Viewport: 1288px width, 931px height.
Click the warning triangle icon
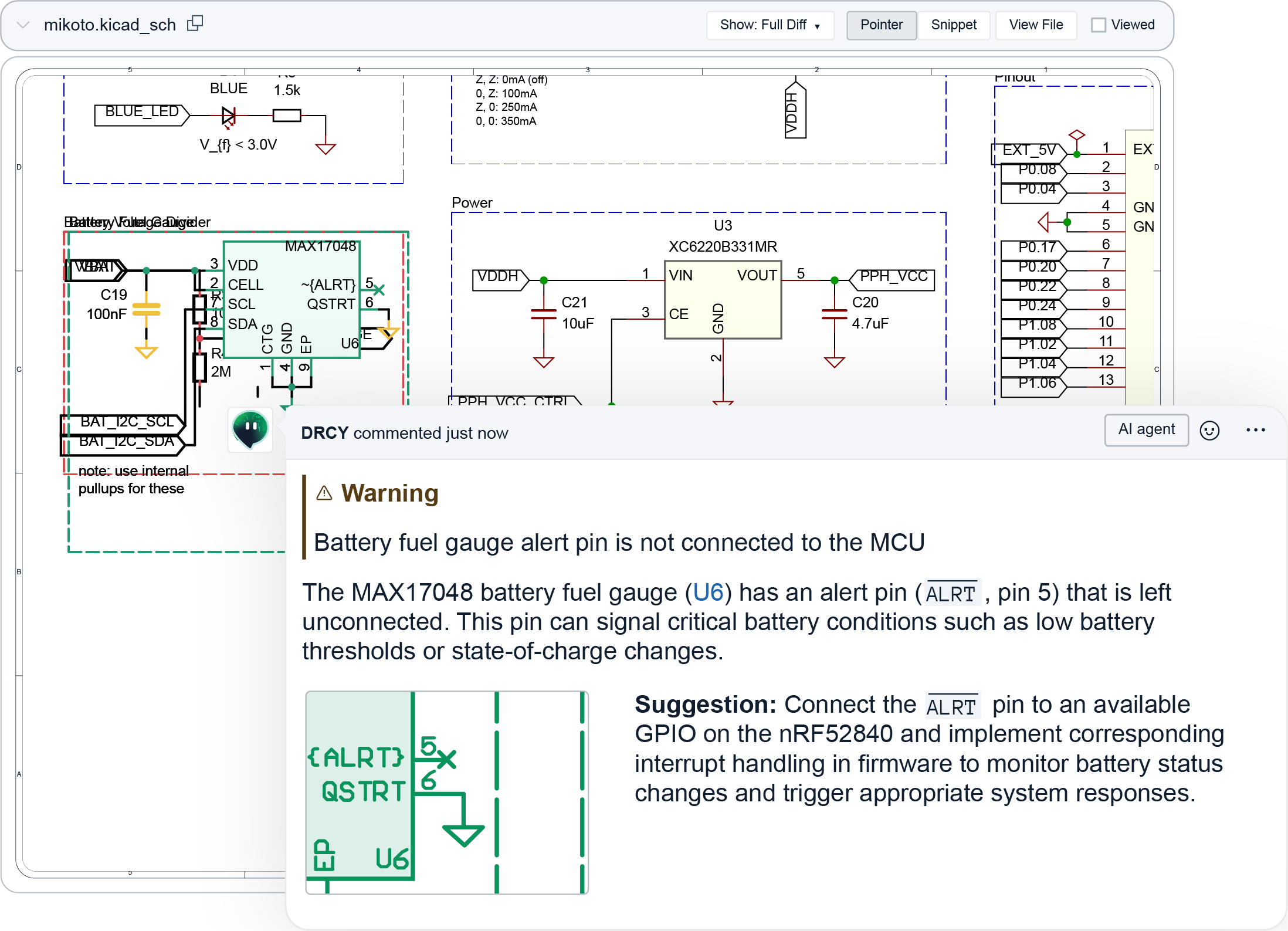324,493
